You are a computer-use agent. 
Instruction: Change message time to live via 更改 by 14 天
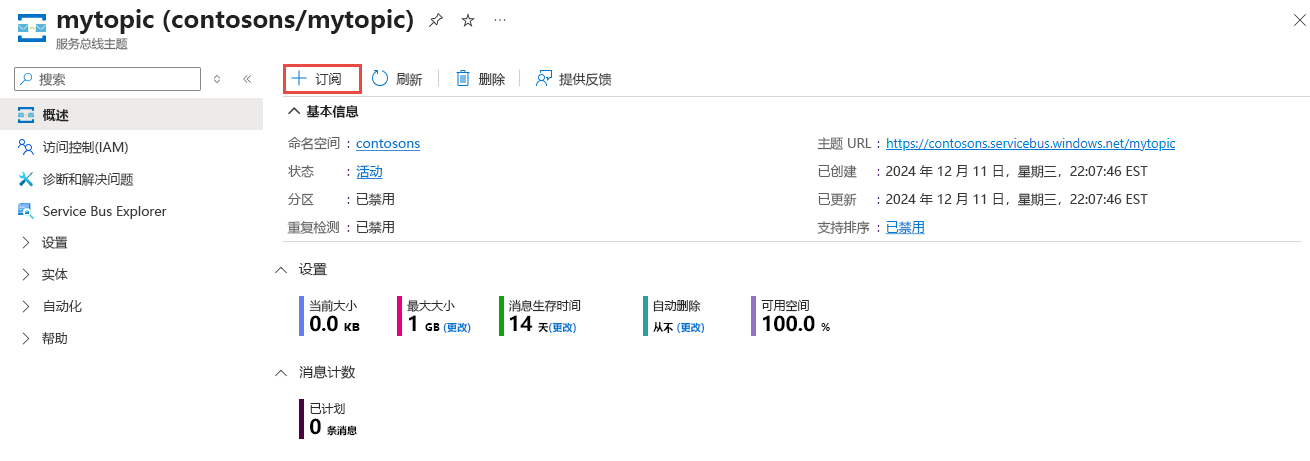(x=560, y=327)
